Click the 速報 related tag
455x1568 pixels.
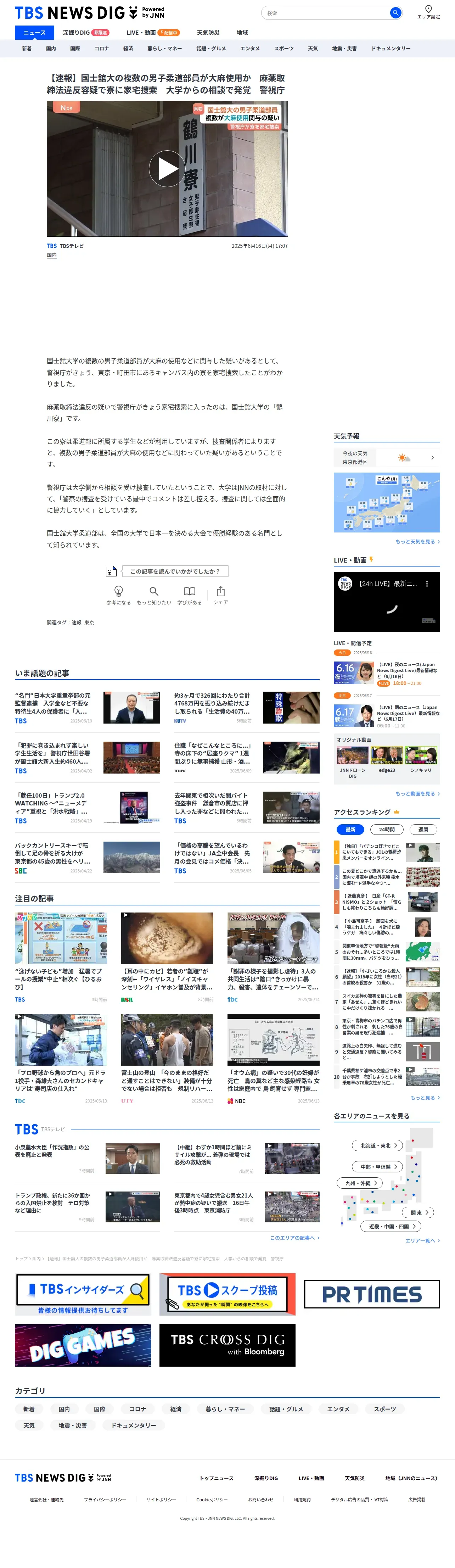pyautogui.click(x=76, y=622)
